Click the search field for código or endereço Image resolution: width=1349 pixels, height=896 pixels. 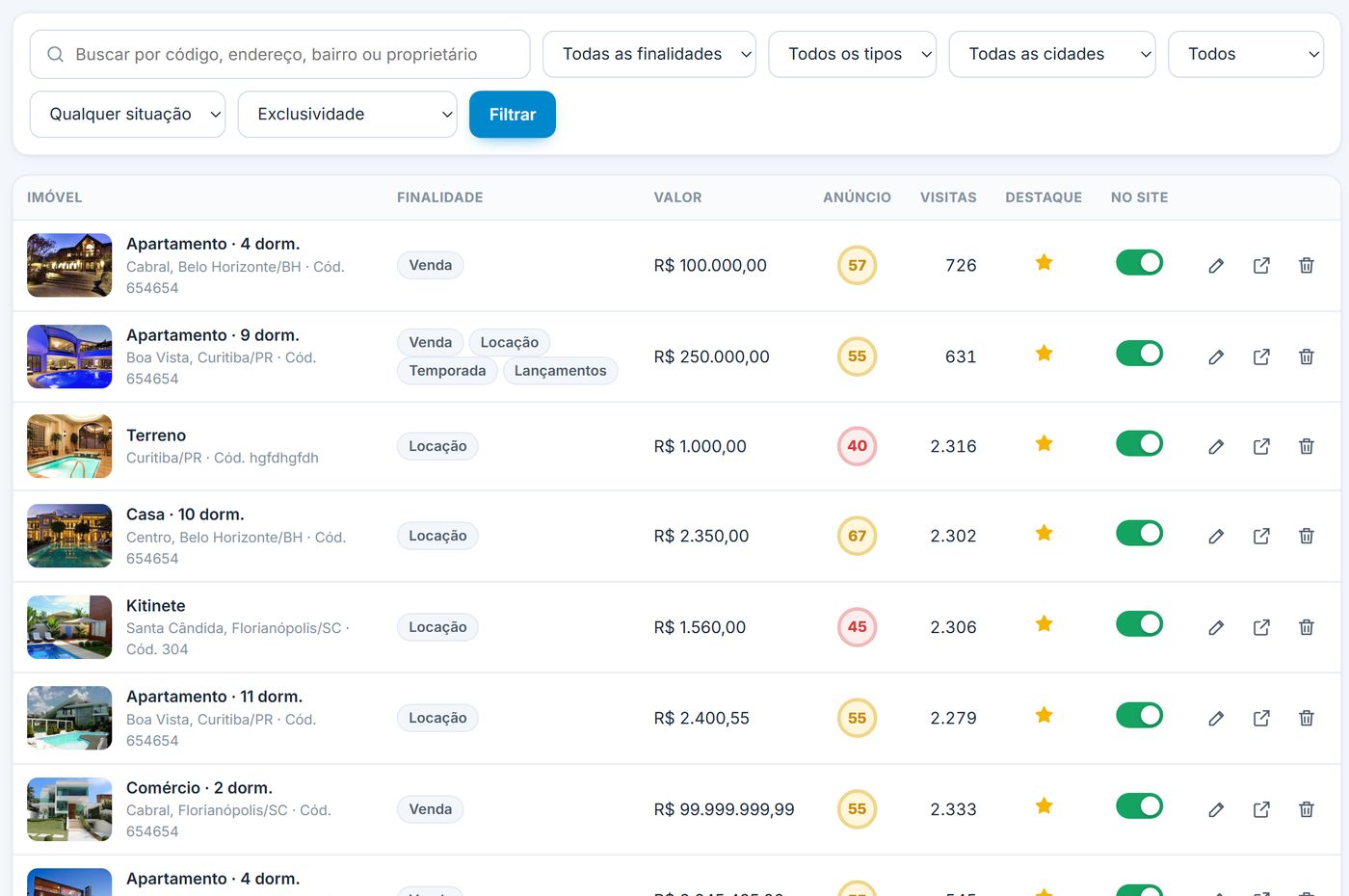click(x=279, y=54)
